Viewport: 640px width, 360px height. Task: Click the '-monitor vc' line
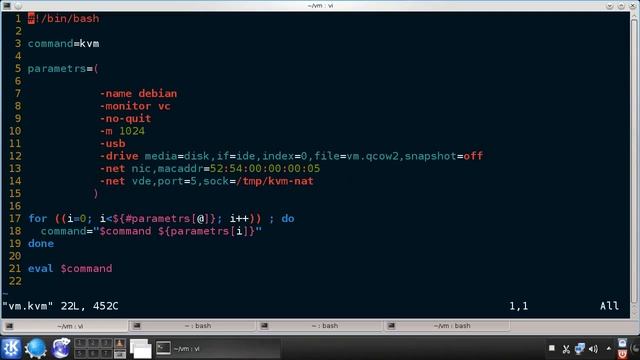click(135, 106)
